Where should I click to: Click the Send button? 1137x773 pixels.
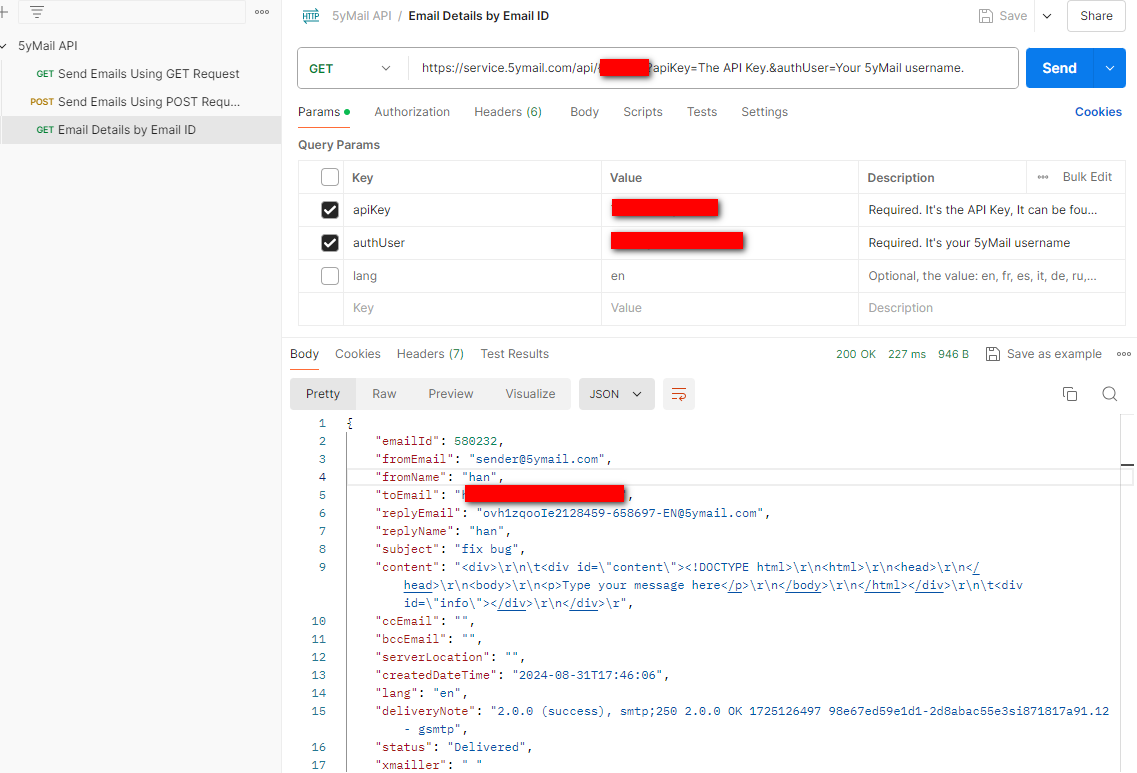1059,68
